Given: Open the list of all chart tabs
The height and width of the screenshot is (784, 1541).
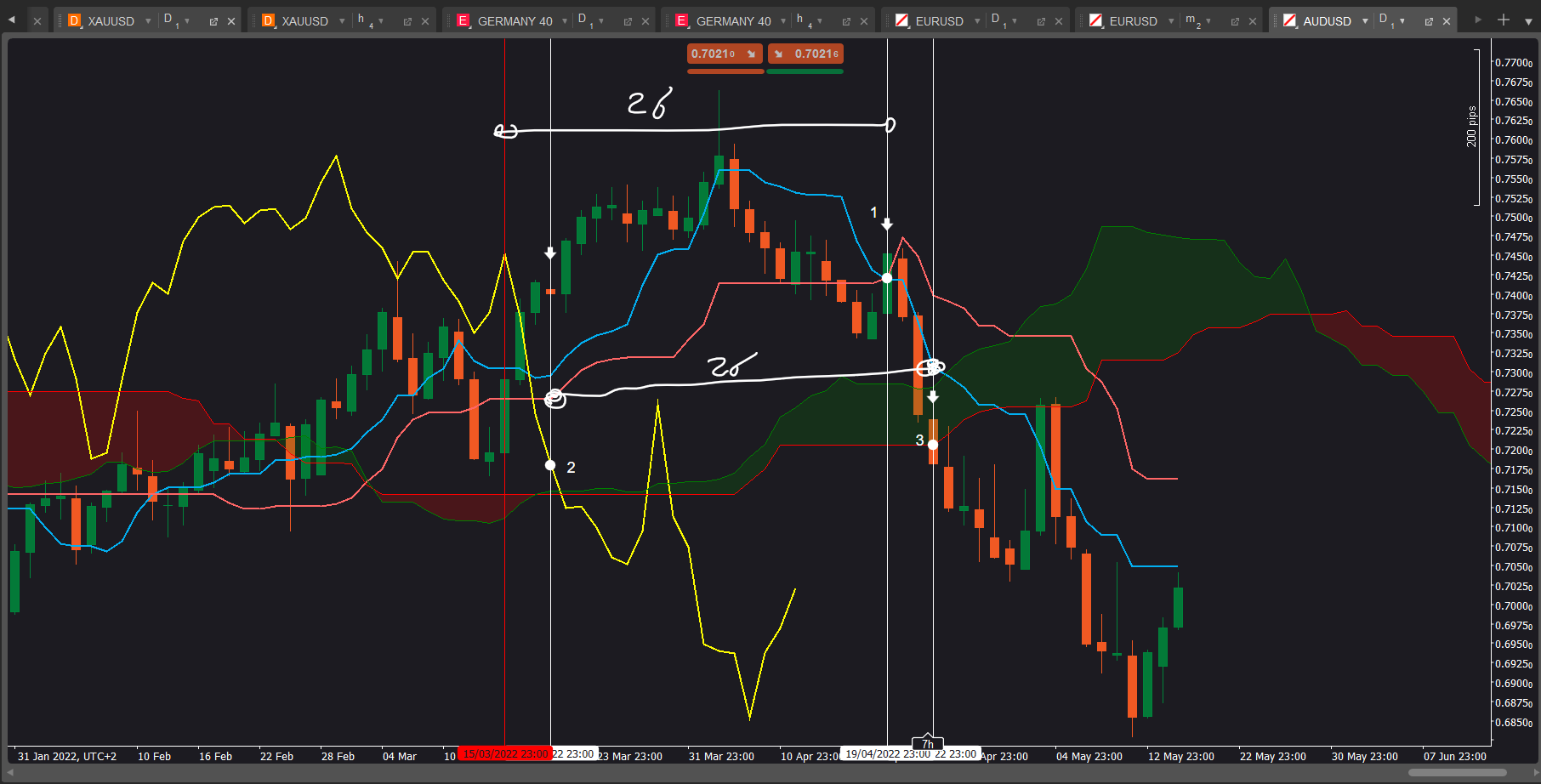Looking at the screenshot, I should (1528, 20).
